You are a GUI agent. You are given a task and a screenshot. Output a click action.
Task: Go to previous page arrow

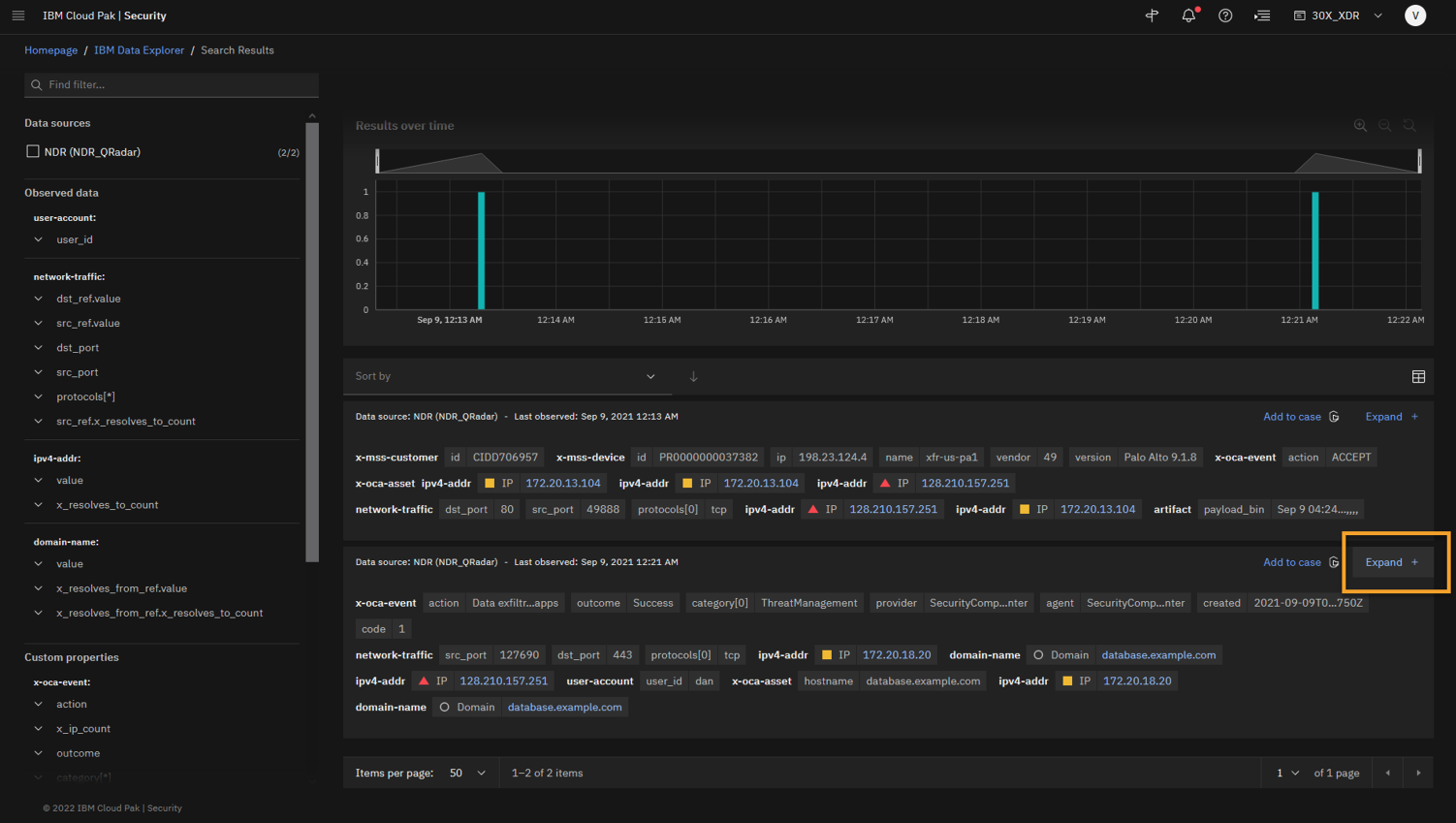tap(1388, 773)
